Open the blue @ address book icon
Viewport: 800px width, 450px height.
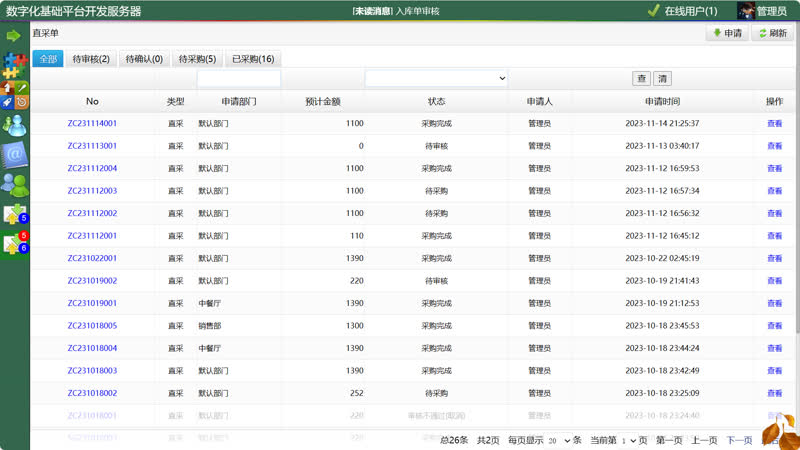(14, 155)
